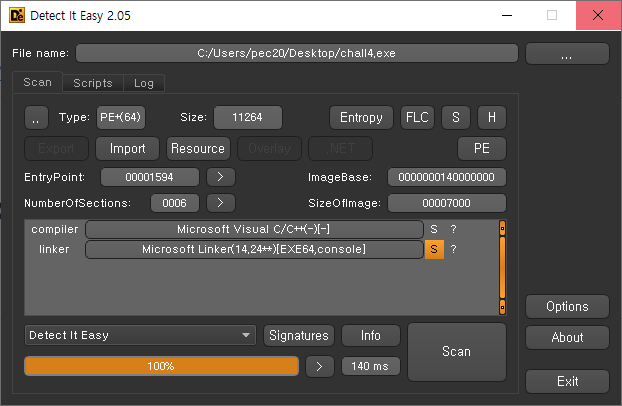Image resolution: width=622 pixels, height=406 pixels.
Task: Expand the Detect It Easy engine dropdown
Action: click(140, 335)
